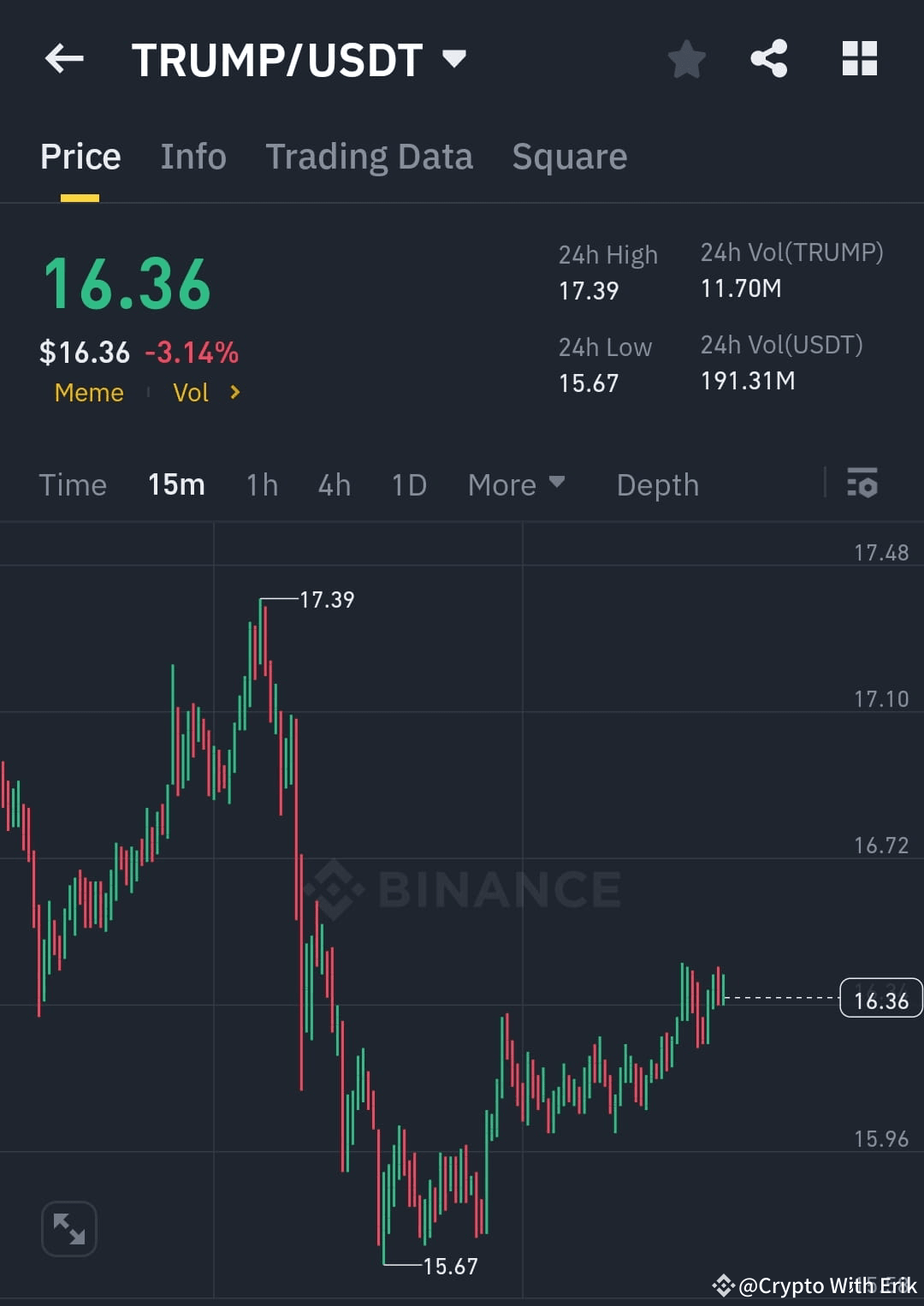Switch to the 1D timeframe
The height and width of the screenshot is (1306, 924).
tap(408, 484)
